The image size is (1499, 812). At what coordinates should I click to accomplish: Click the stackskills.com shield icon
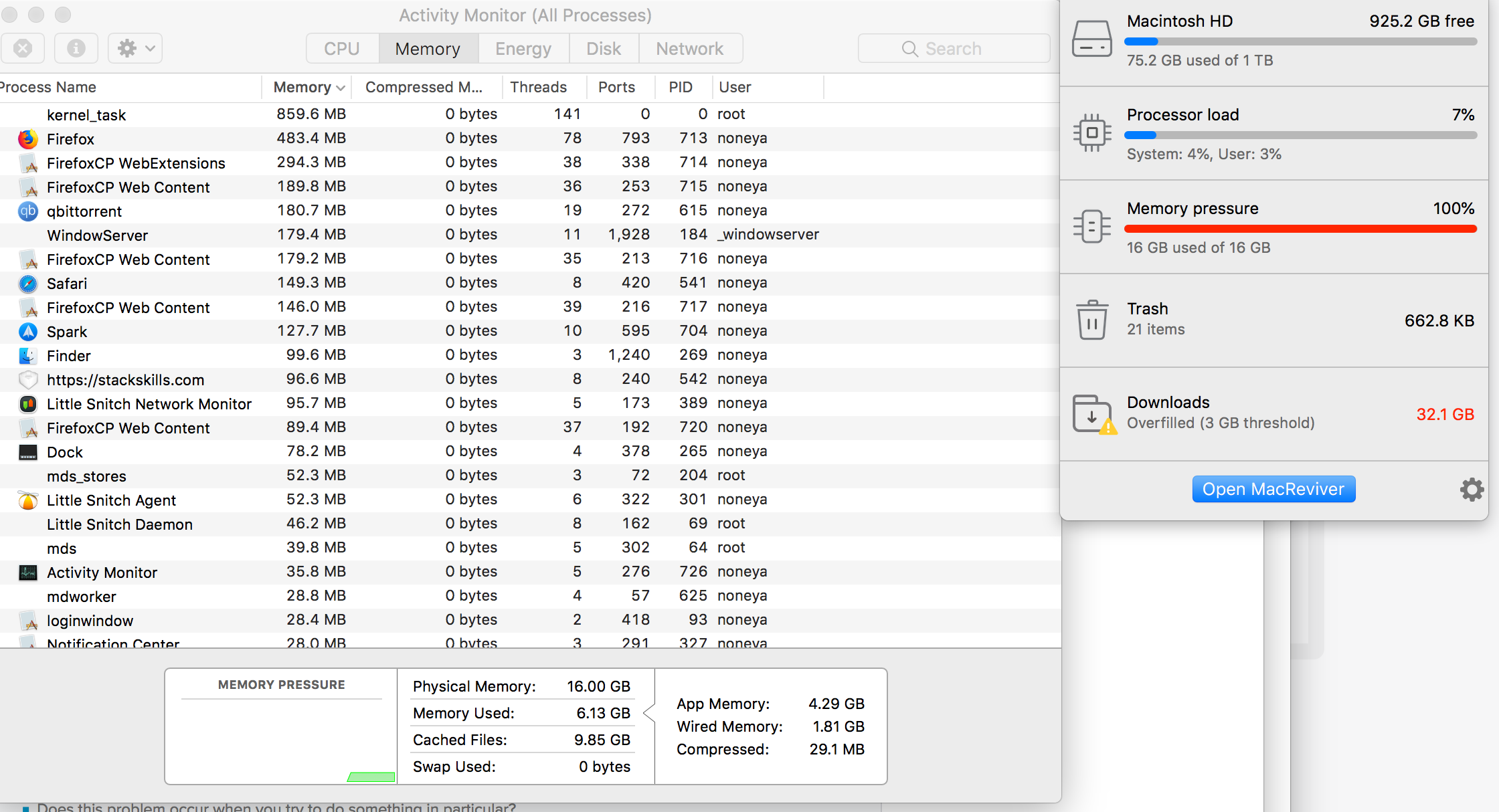point(28,380)
